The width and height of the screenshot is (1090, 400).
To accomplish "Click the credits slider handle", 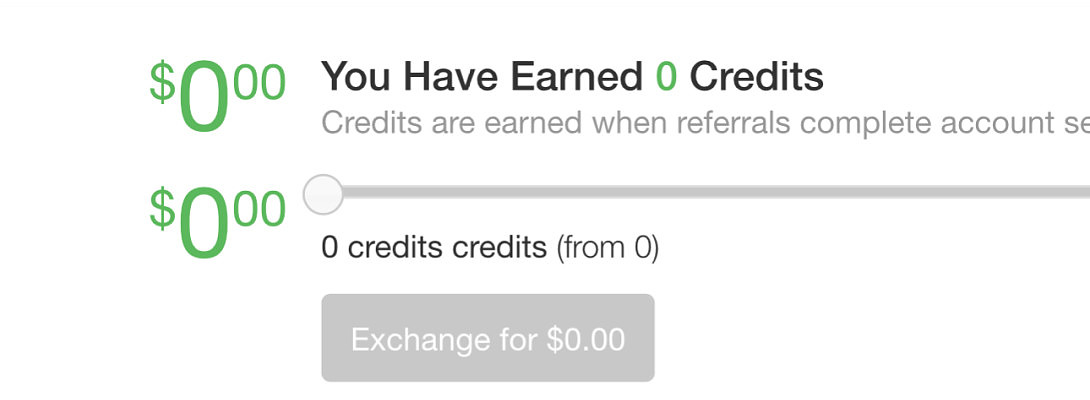I will click(x=323, y=194).
